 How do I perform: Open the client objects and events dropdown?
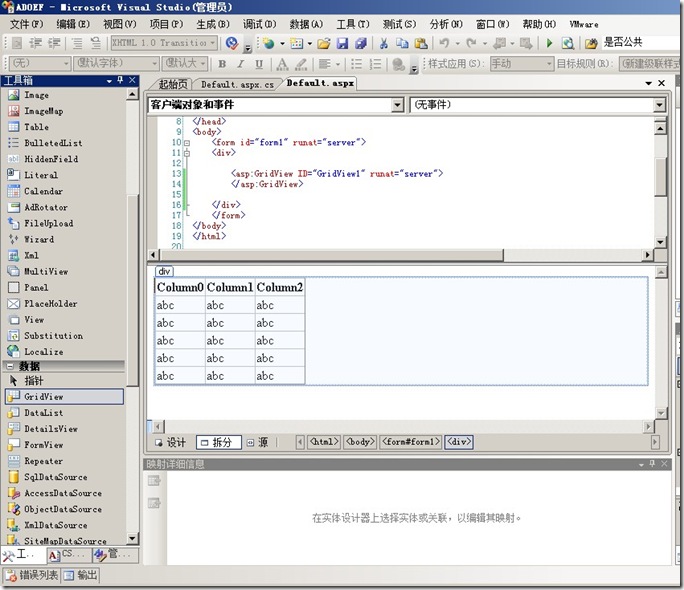(x=397, y=105)
